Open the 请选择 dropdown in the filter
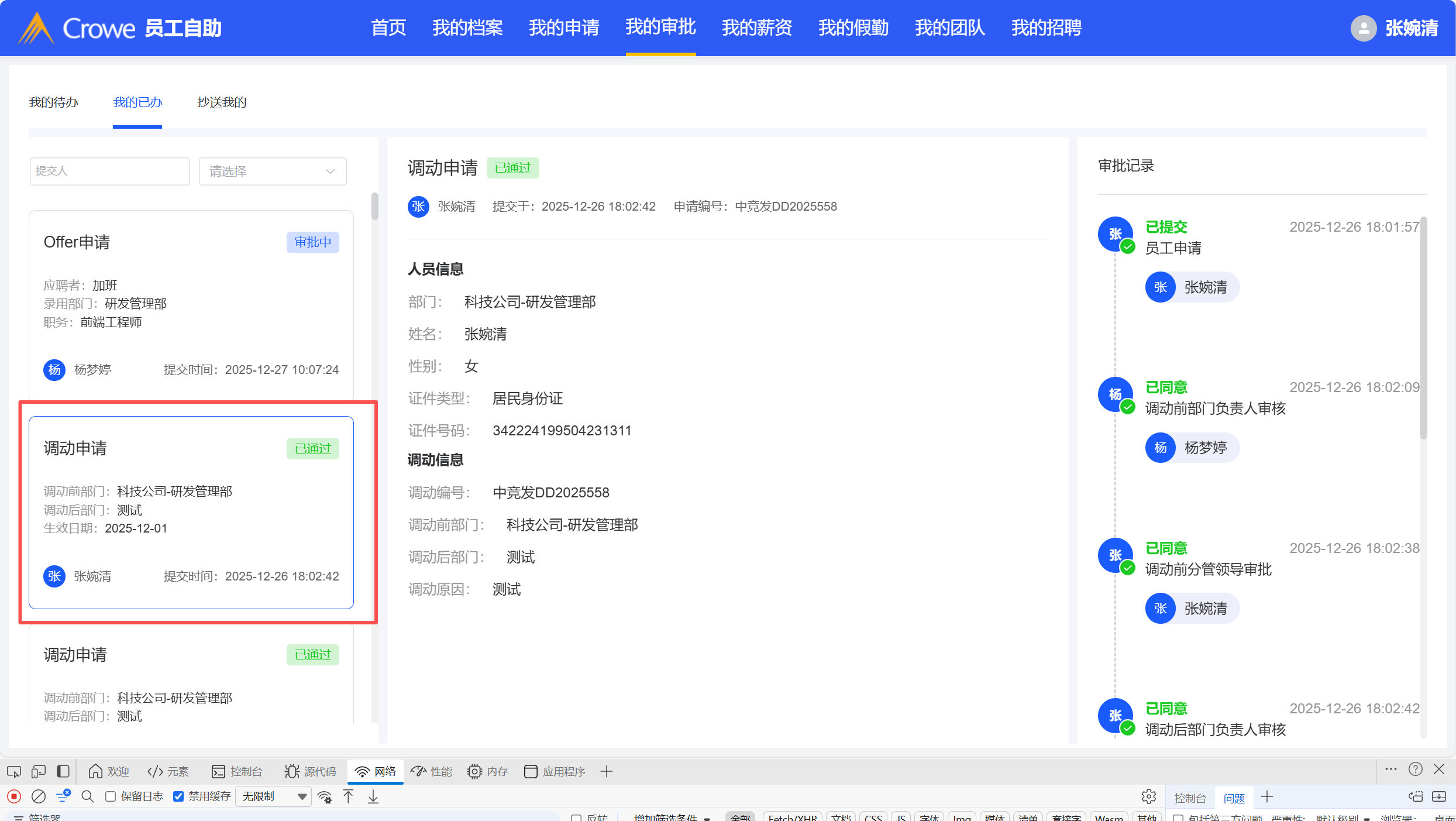The image size is (1456, 821). pyautogui.click(x=273, y=171)
